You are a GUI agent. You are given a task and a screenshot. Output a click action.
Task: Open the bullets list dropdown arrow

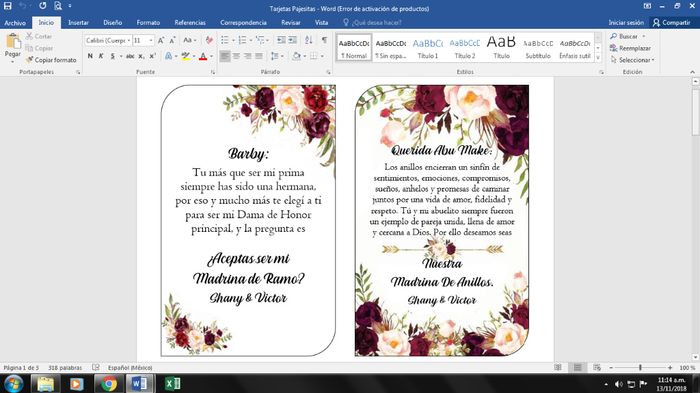pos(233,41)
